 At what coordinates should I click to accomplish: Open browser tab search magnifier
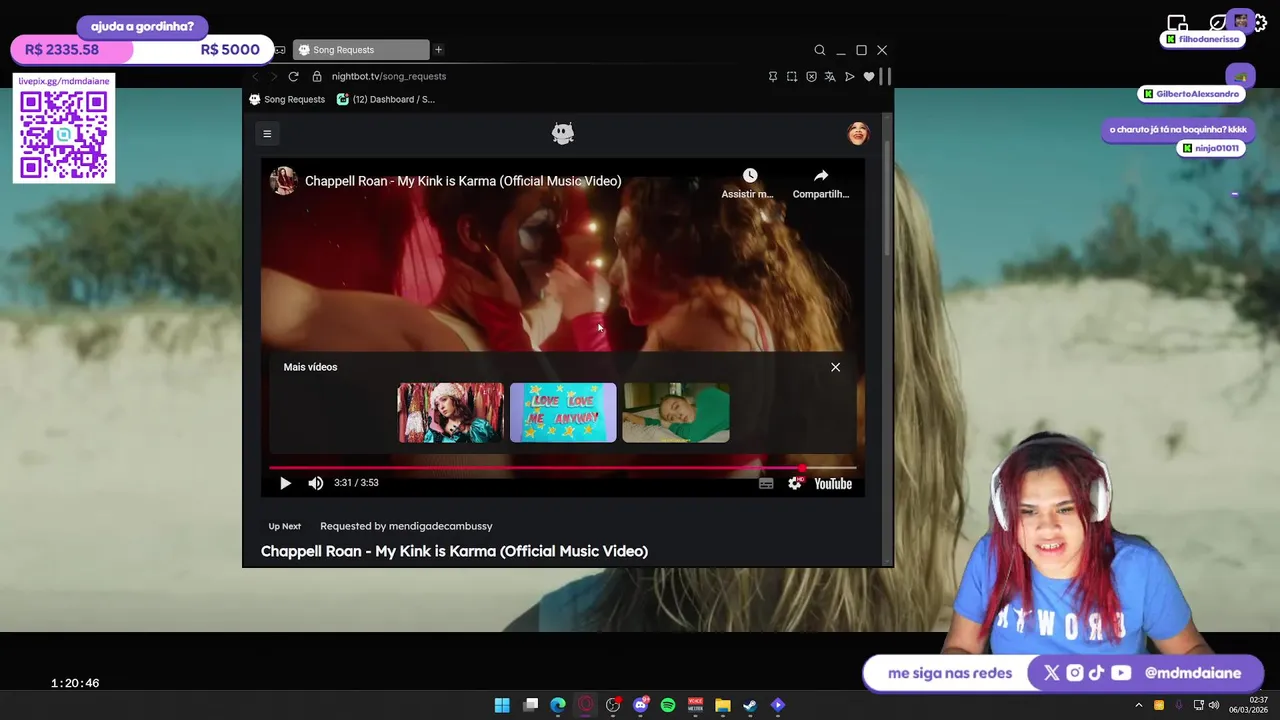click(x=820, y=50)
